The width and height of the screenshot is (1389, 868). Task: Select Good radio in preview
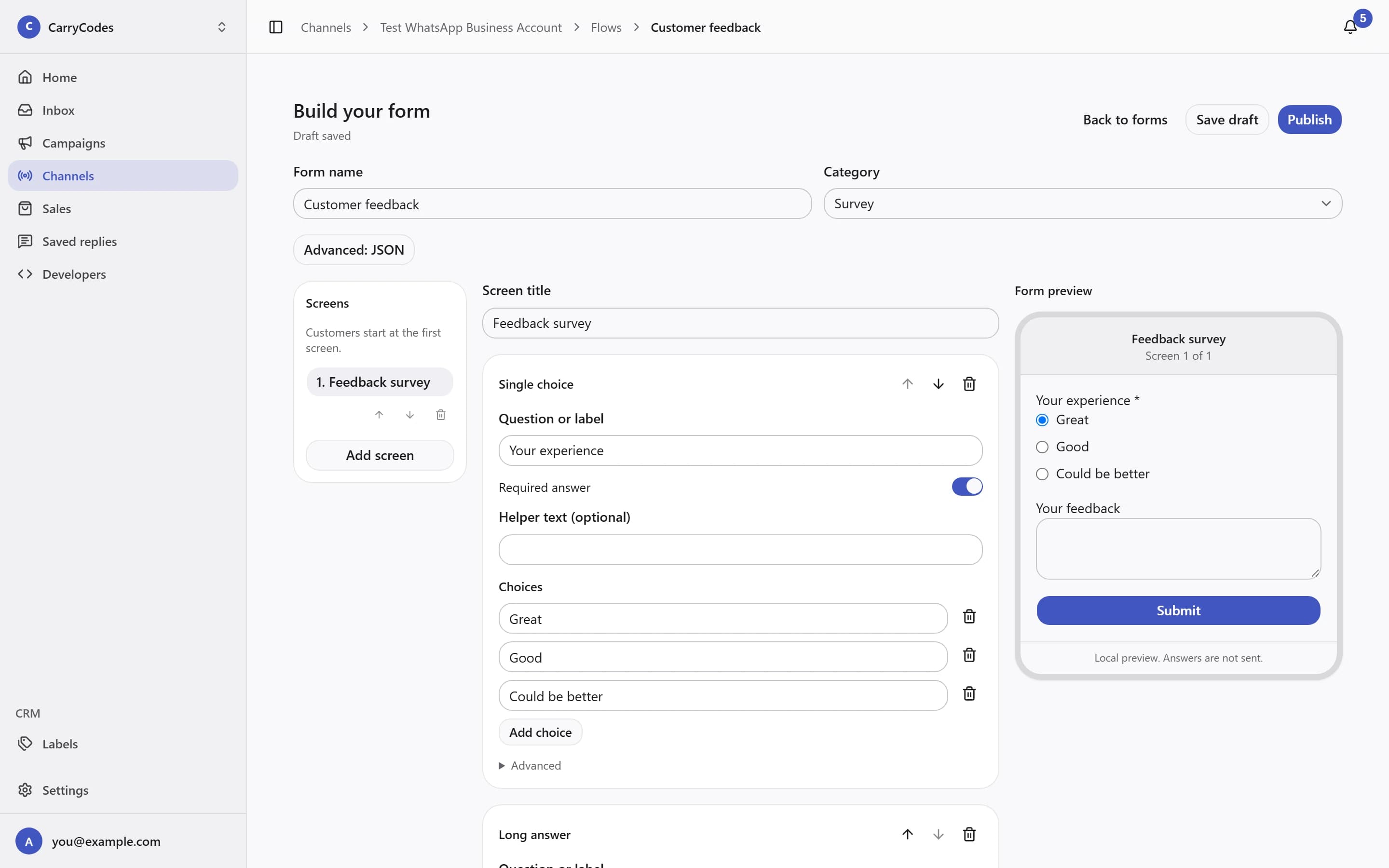click(1042, 447)
